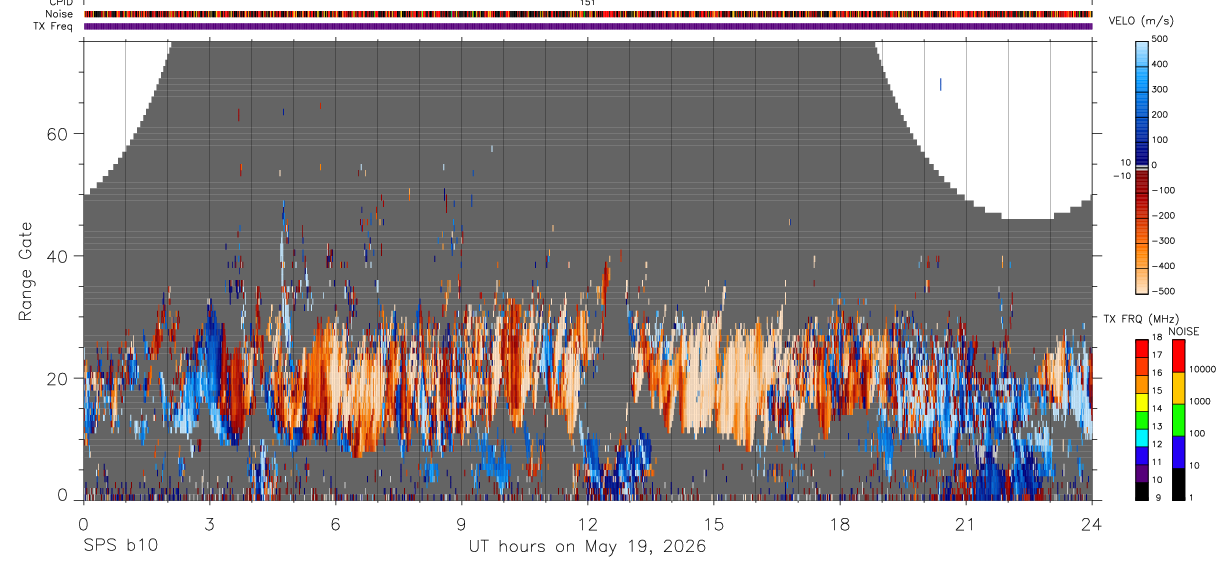Click the "151" CPID value at top
The width and height of the screenshot is (1228, 567).
coord(588,3)
